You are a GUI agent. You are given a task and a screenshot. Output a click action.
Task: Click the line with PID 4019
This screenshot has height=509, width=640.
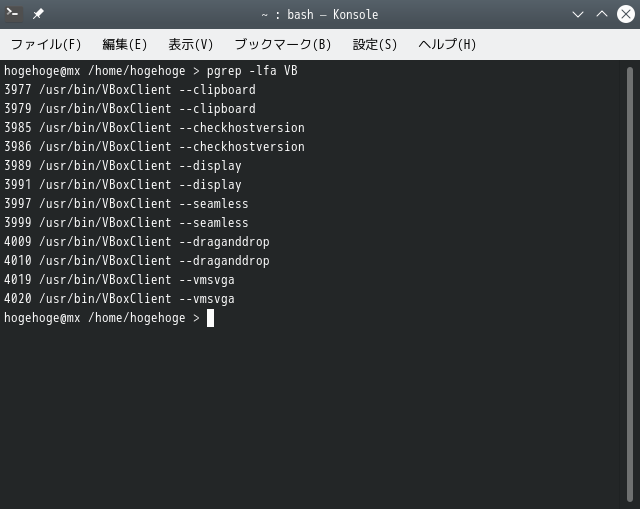tap(119, 280)
